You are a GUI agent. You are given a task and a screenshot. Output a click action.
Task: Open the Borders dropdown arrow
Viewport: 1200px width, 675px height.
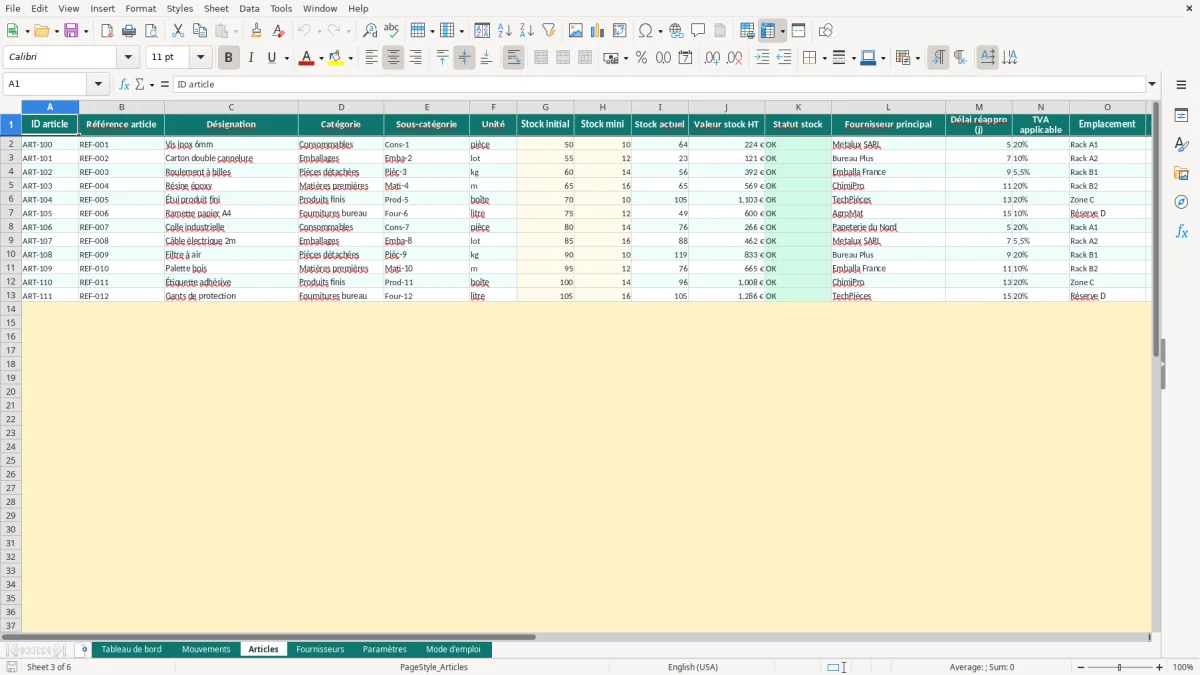pos(823,58)
